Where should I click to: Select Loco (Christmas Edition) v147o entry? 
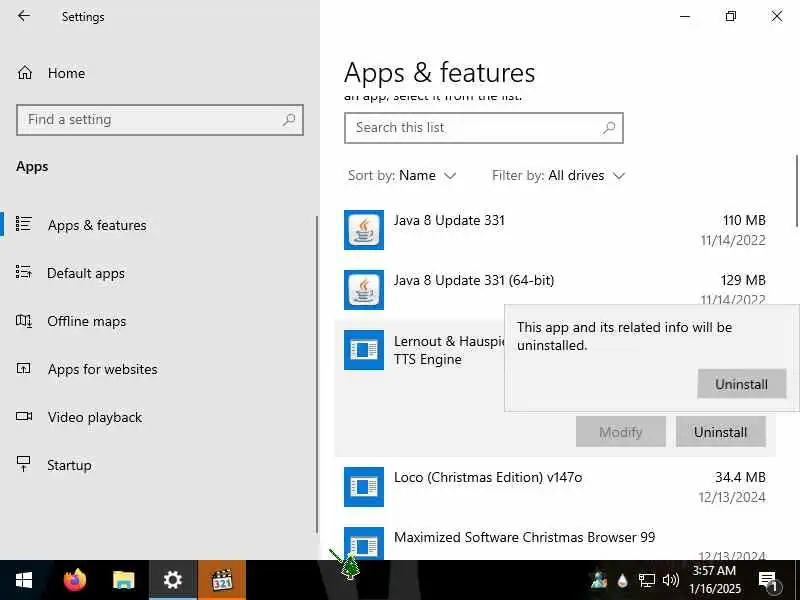pos(555,487)
